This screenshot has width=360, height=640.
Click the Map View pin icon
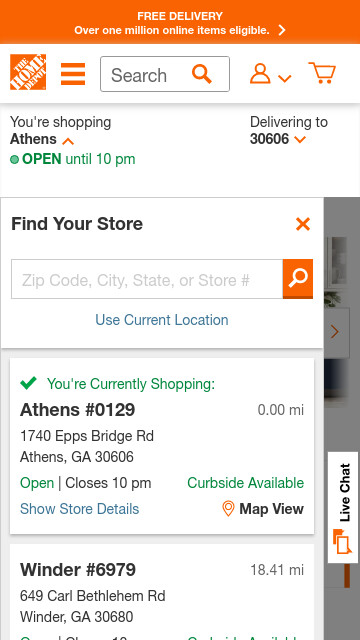tap(228, 509)
